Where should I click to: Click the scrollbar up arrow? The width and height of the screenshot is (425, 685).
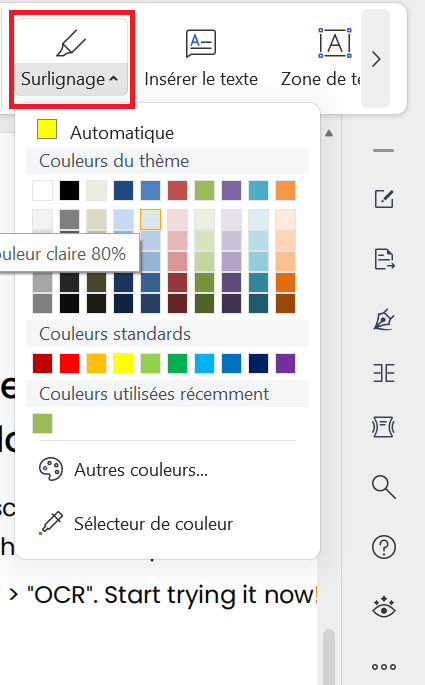[x=329, y=133]
